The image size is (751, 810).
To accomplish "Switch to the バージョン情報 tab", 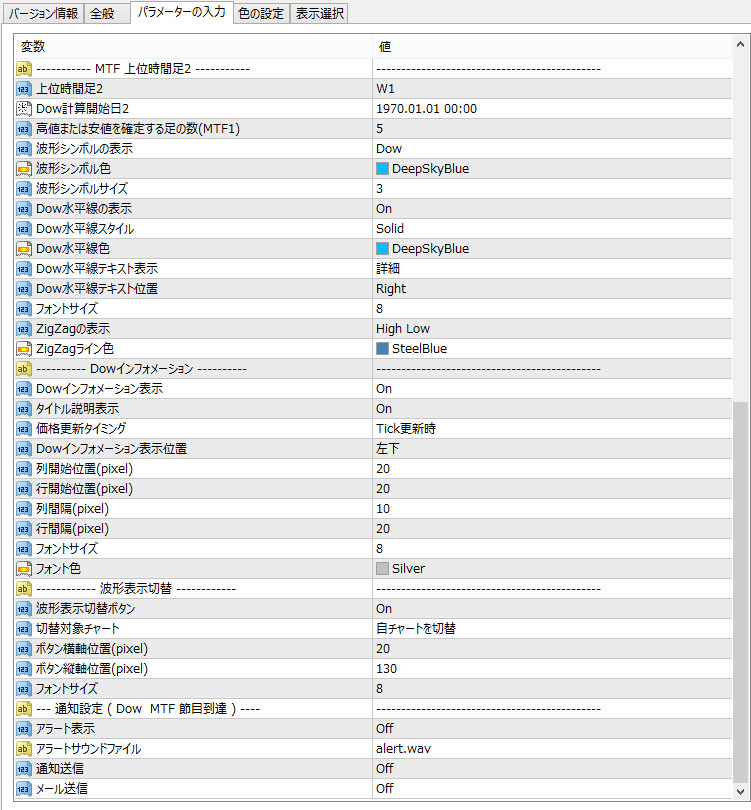I will tap(43, 13).
